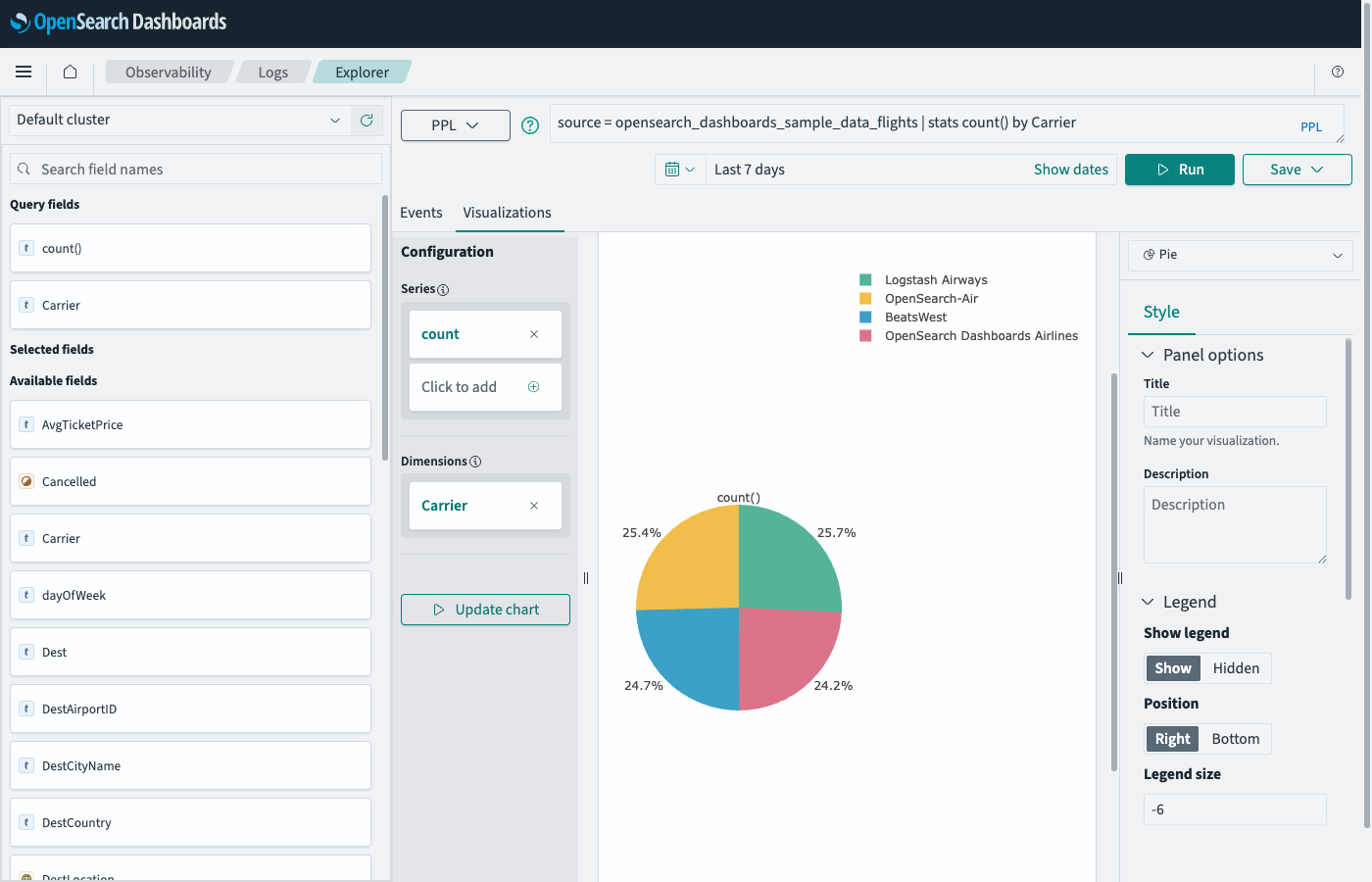Click the search magnifier icon

(24, 170)
